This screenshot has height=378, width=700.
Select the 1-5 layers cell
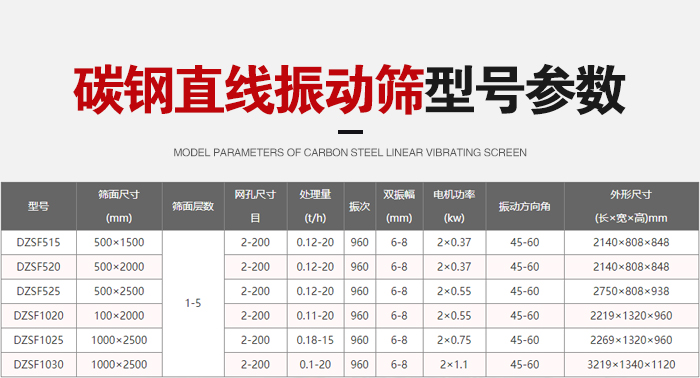coord(193,303)
